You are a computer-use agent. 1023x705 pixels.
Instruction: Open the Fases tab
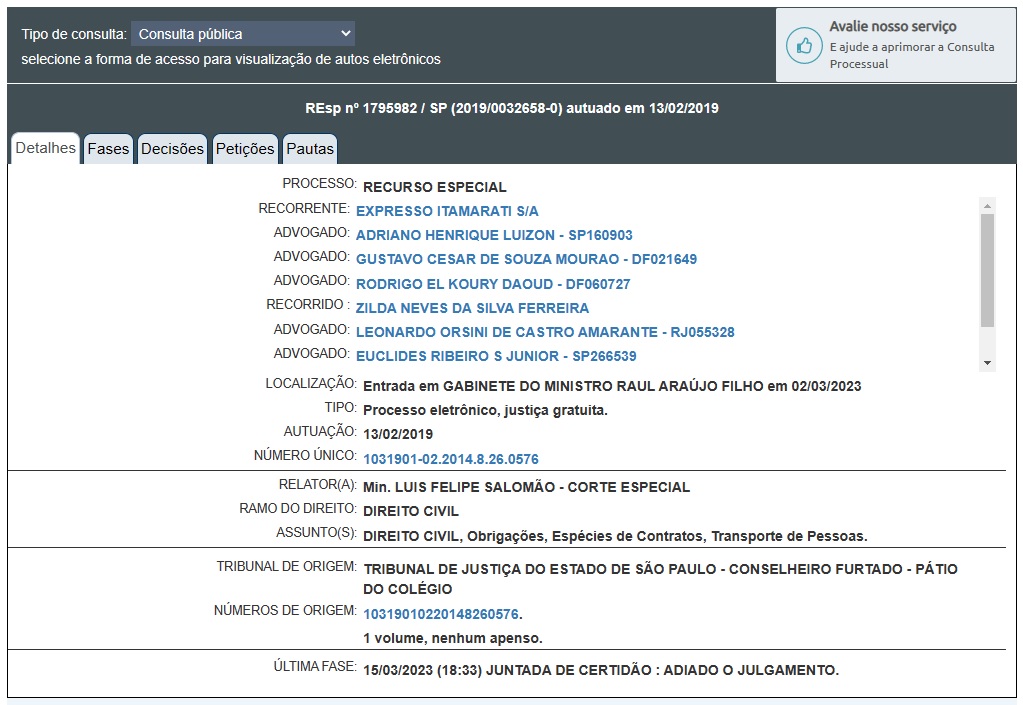[x=108, y=149]
